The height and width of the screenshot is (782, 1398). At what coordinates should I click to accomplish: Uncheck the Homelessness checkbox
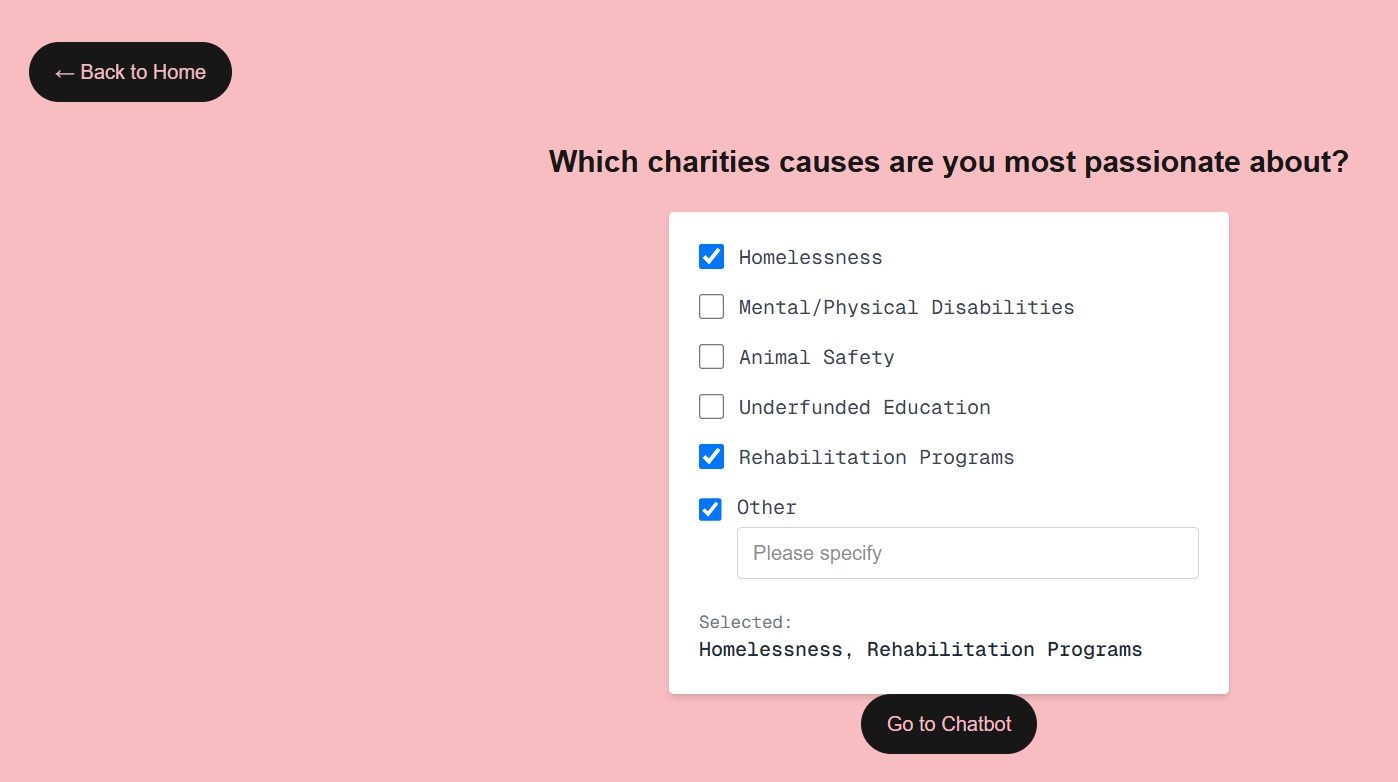tap(711, 257)
